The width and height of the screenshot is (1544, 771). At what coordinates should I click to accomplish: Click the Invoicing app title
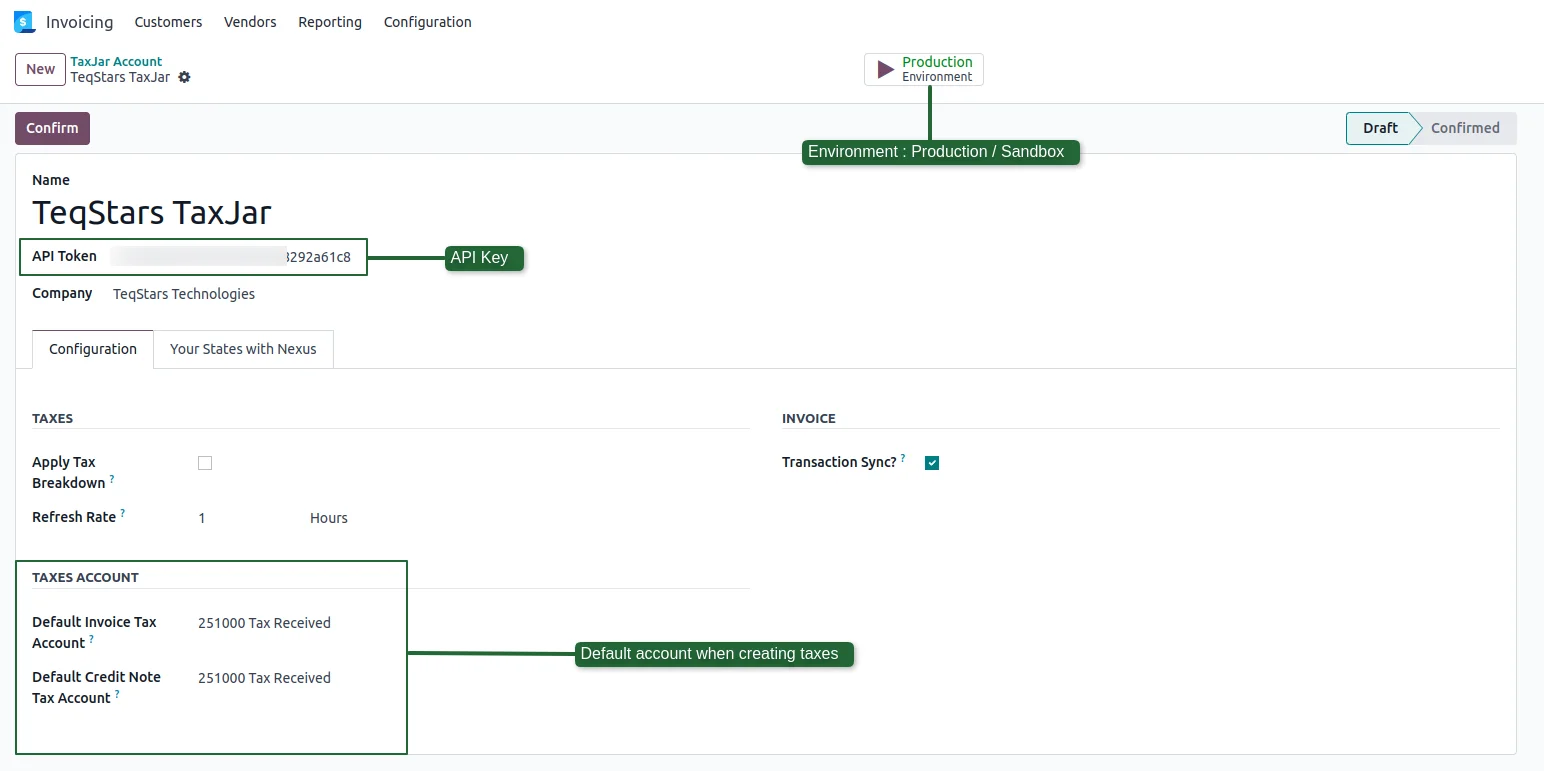click(x=79, y=22)
